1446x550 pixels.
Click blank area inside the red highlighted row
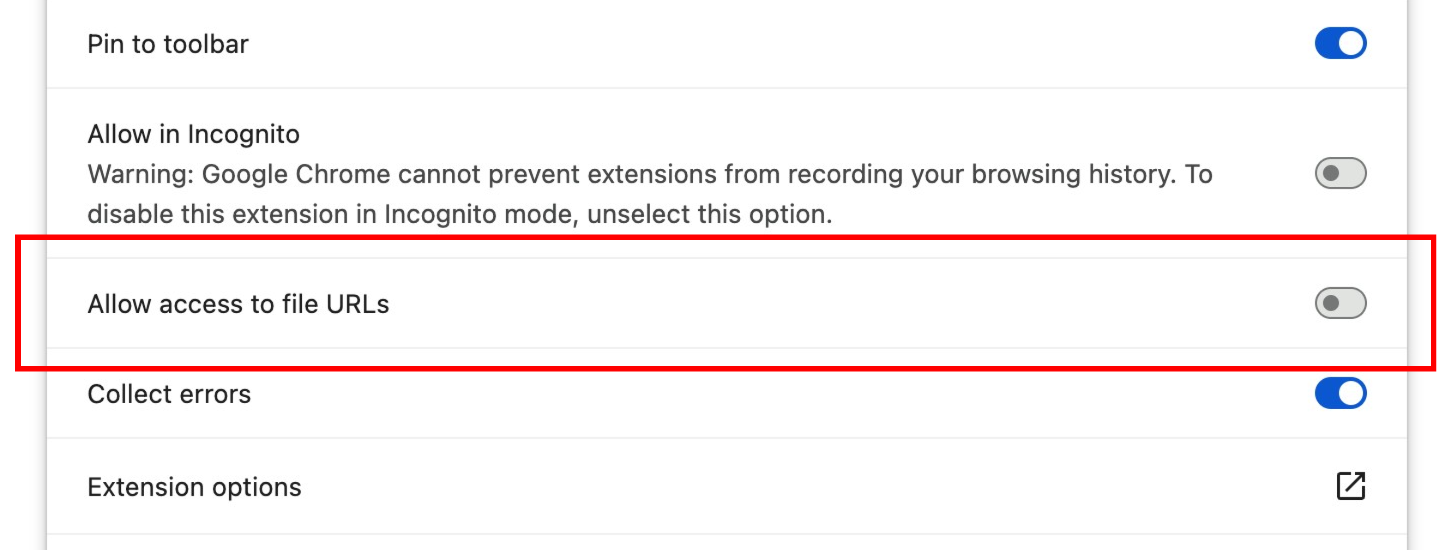(x=850, y=304)
